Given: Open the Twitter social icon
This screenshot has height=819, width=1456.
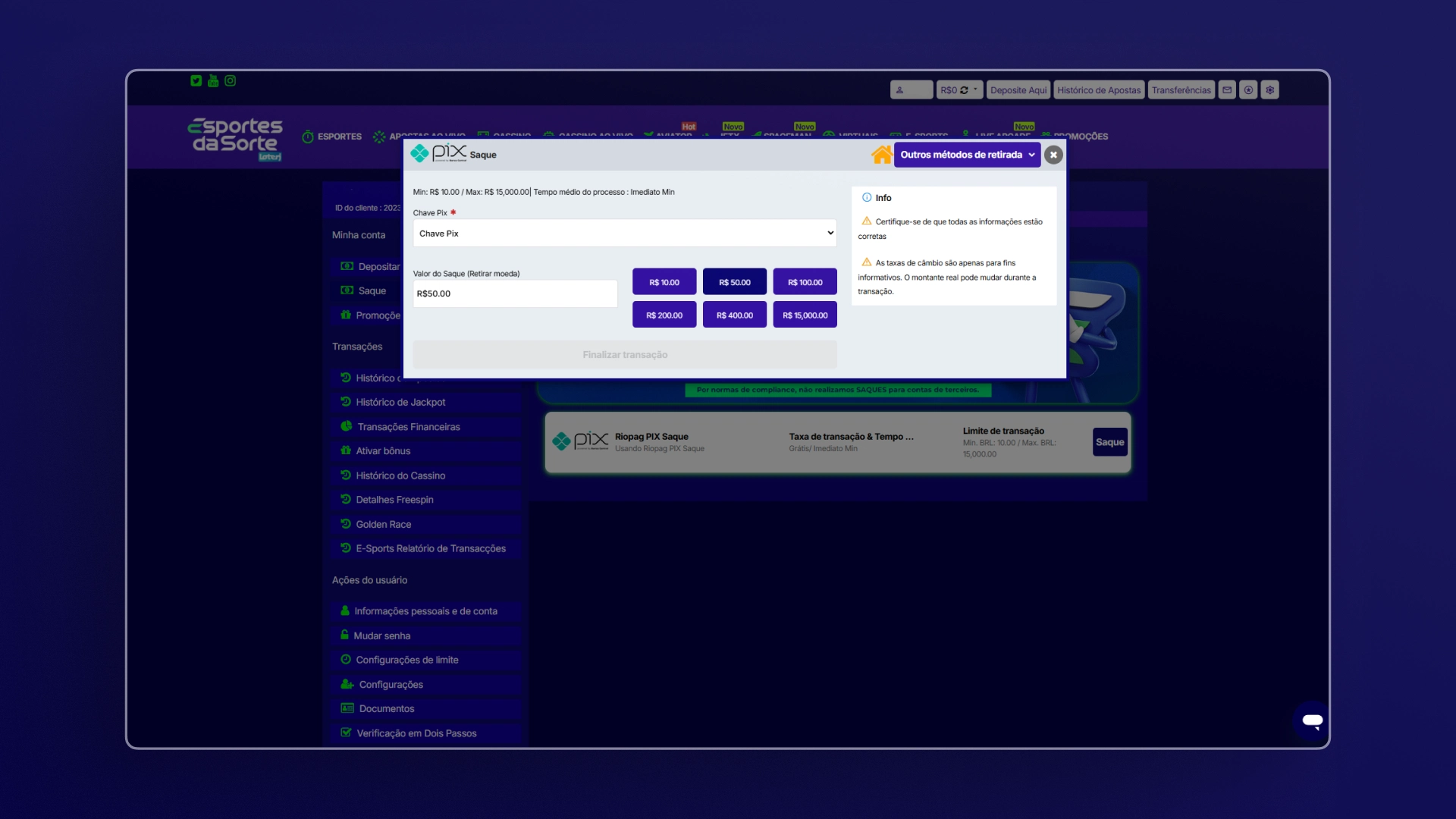Looking at the screenshot, I should coord(196,81).
